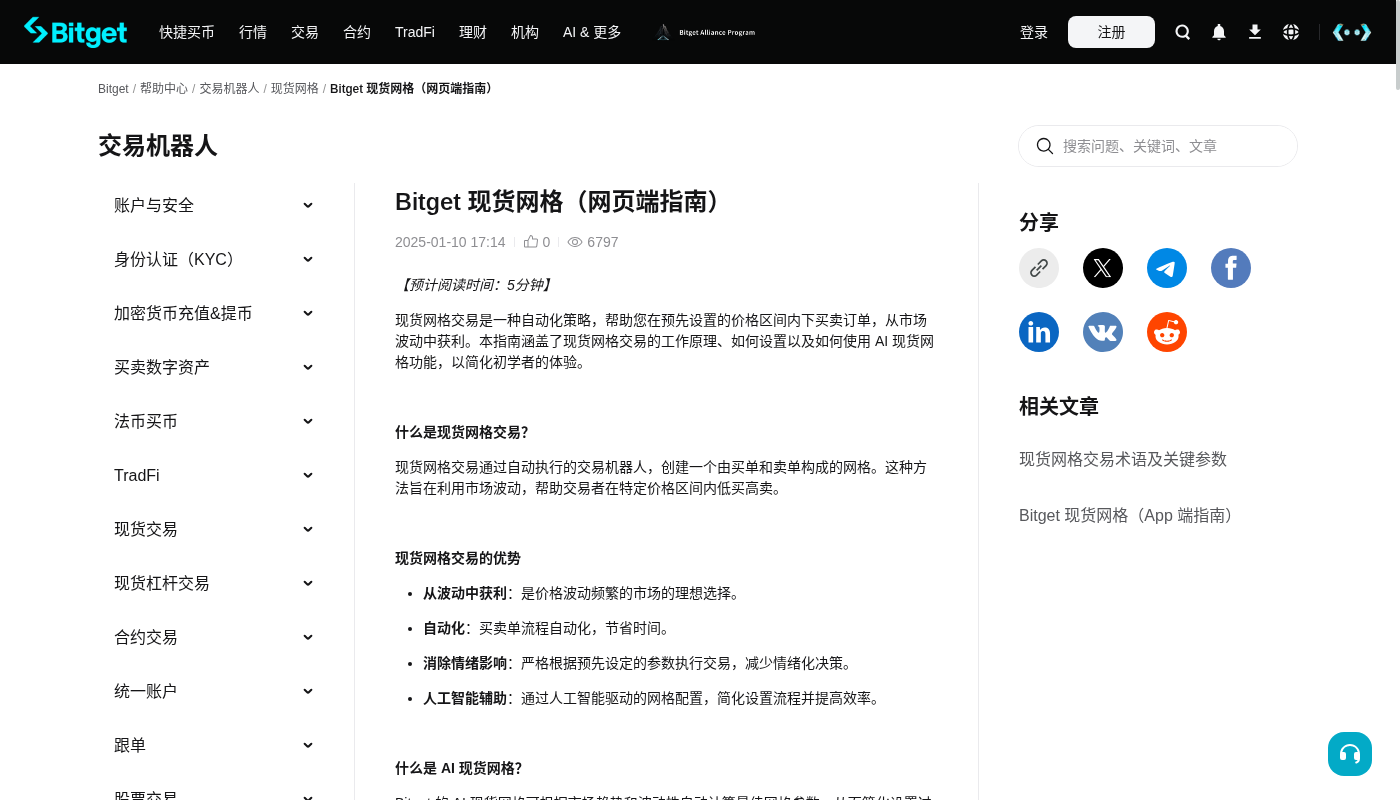Open the header search magnifier icon
This screenshot has height=800, width=1400.
(x=1183, y=32)
